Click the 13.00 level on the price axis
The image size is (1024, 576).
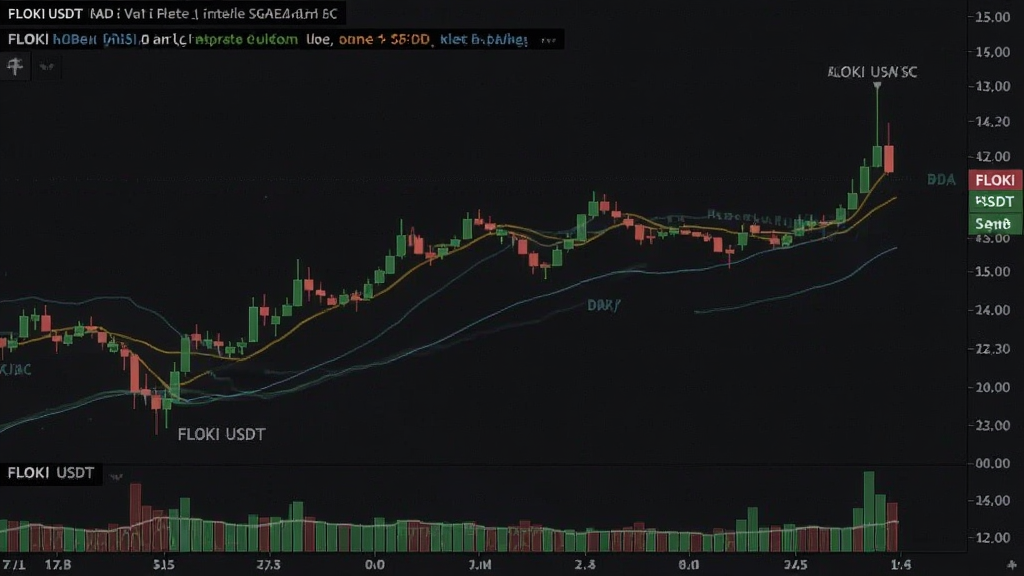[x=993, y=86]
